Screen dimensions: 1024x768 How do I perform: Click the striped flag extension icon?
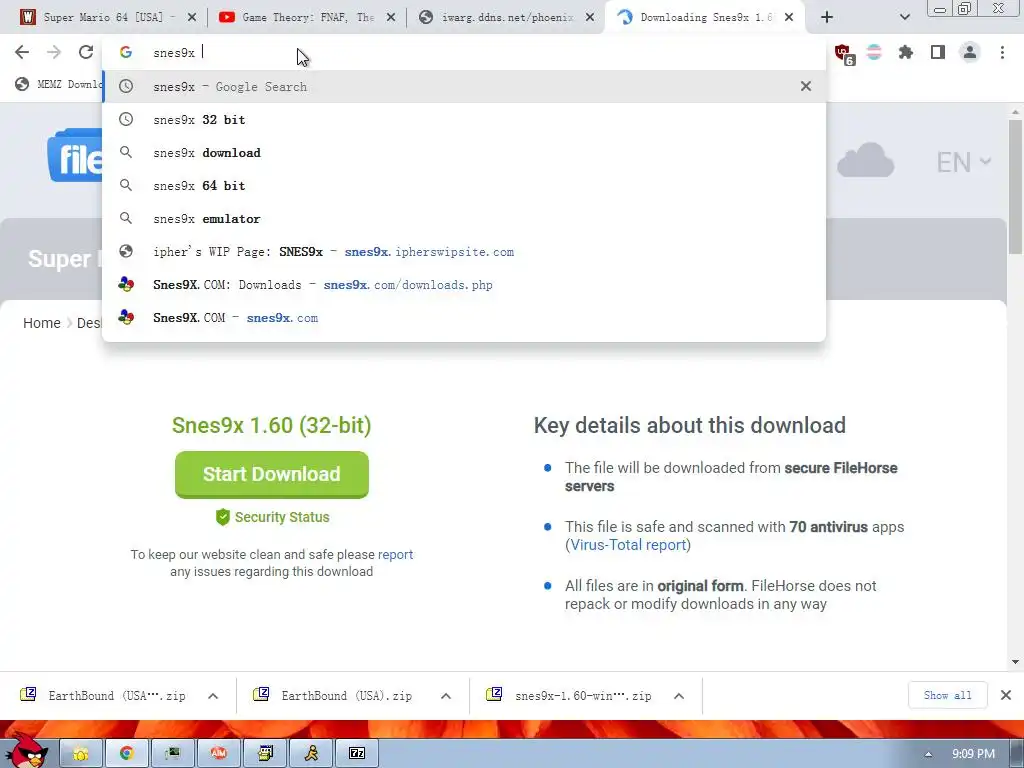point(874,52)
